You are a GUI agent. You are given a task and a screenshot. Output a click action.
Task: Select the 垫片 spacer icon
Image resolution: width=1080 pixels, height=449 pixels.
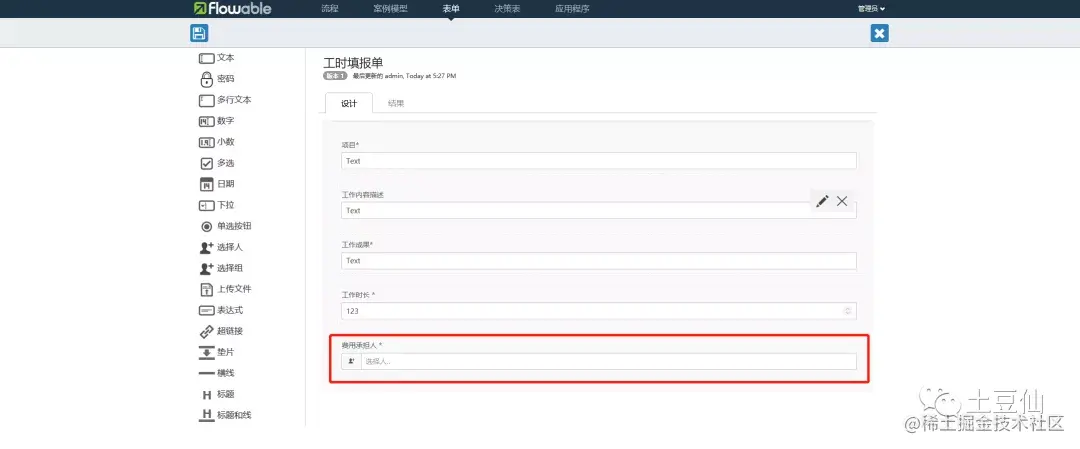pyautogui.click(x=207, y=352)
